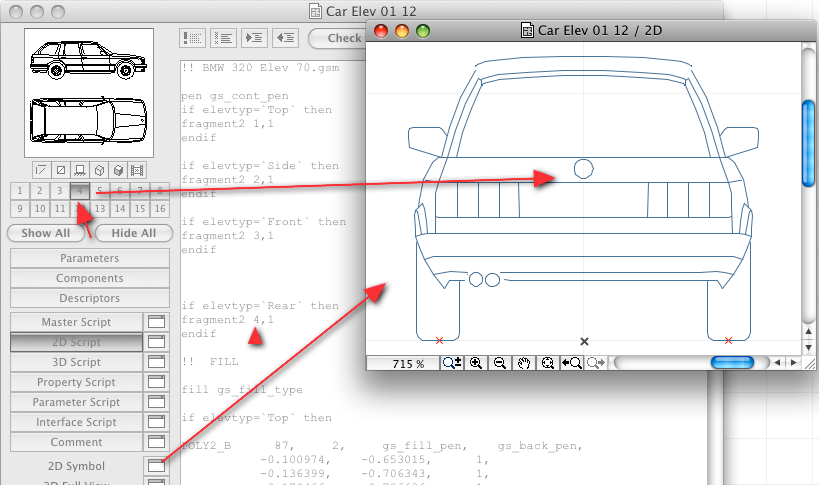This screenshot has width=819, height=485.
Task: Switch to the Property Script
Action: [76, 382]
